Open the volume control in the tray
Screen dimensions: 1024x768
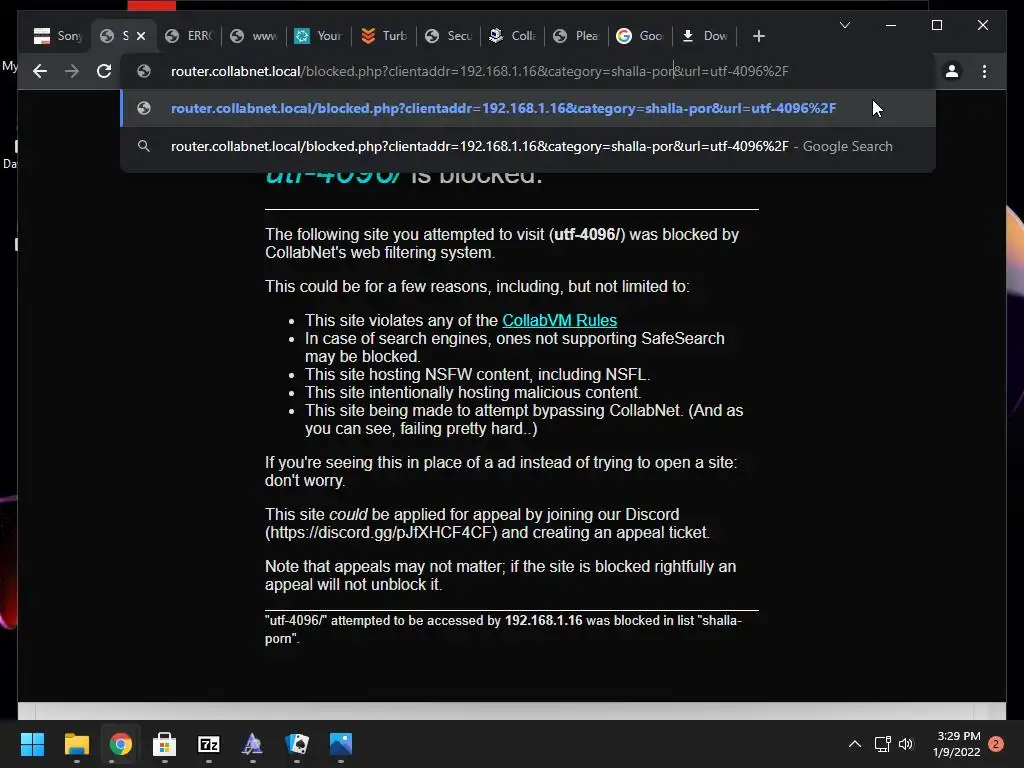(x=906, y=744)
